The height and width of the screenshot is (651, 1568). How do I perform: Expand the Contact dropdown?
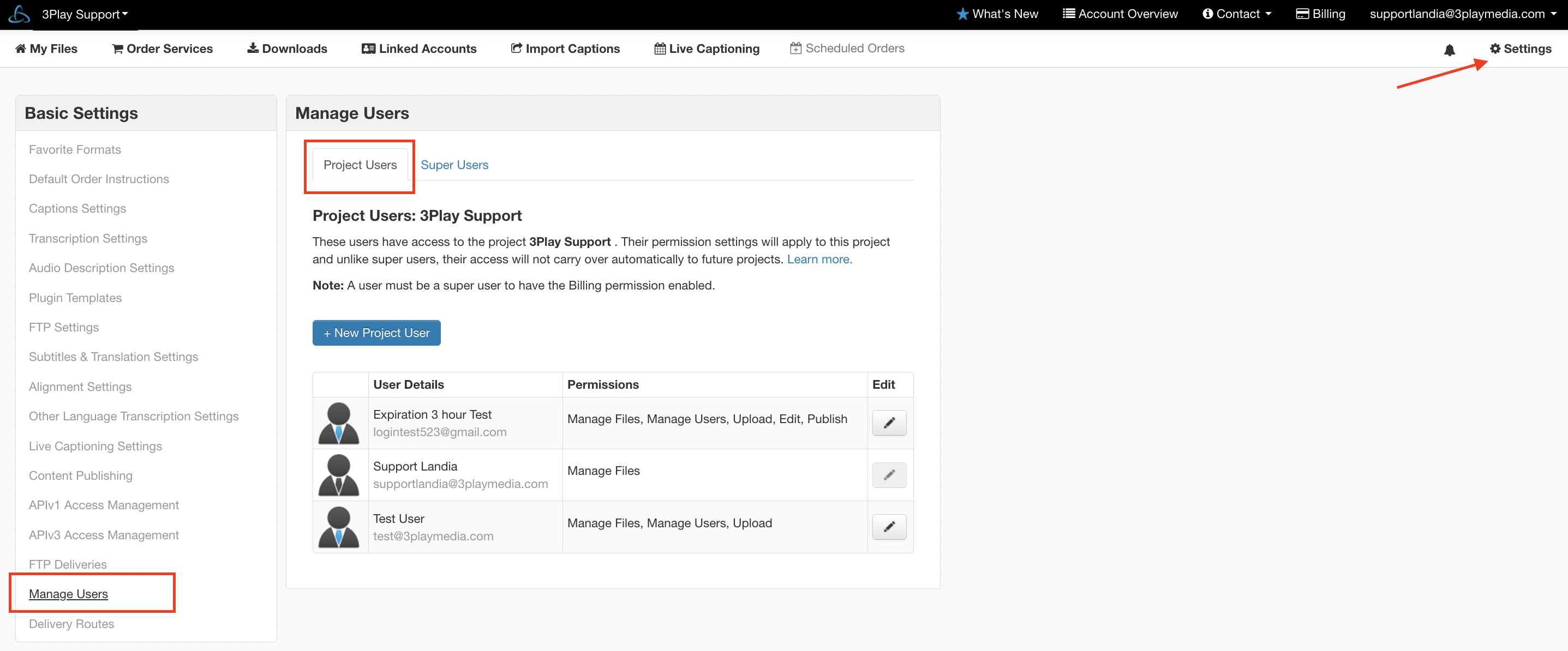tap(1236, 14)
